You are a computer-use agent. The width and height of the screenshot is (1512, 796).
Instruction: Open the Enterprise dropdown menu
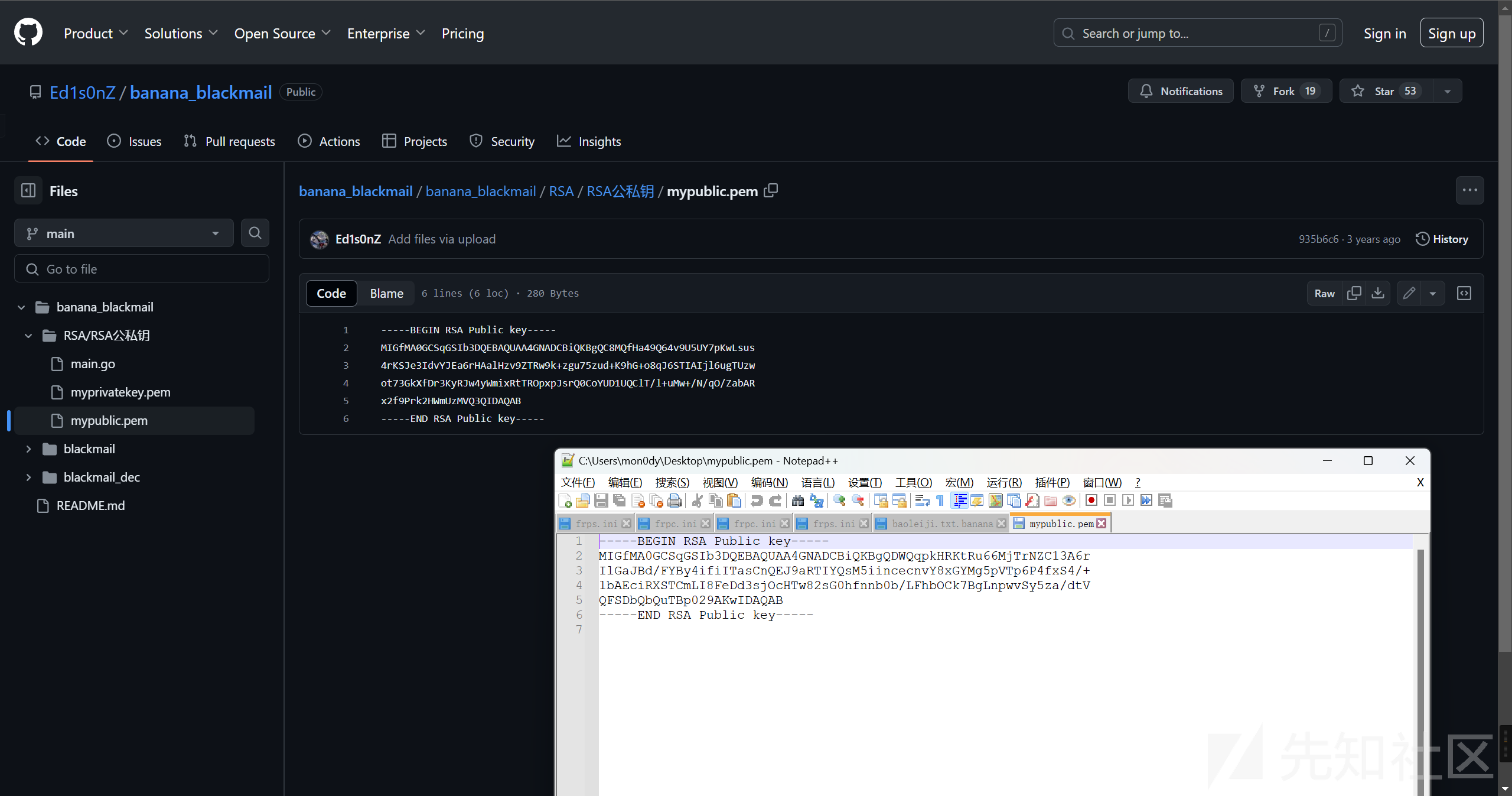pyautogui.click(x=386, y=33)
